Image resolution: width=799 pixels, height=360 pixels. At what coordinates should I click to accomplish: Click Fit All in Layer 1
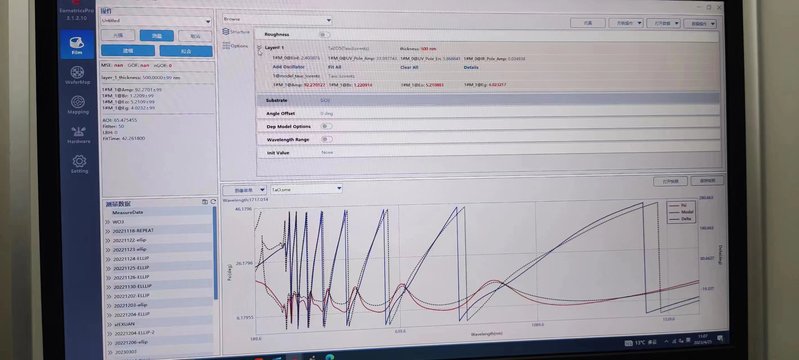point(335,67)
